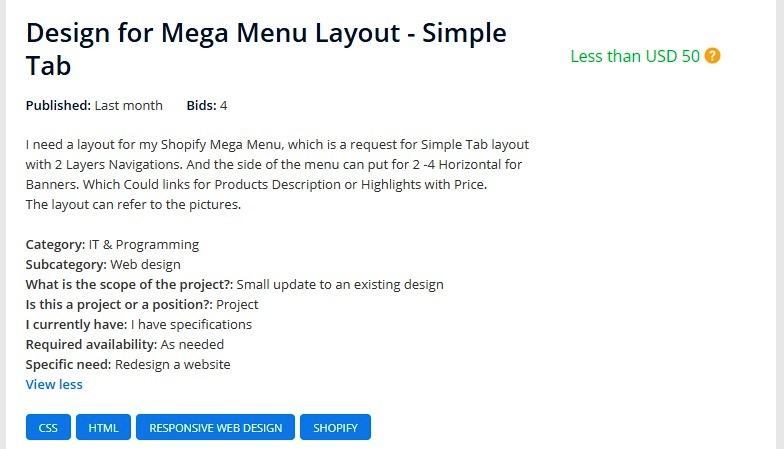Click the 'Is this a project or a position?' line

coord(142,304)
